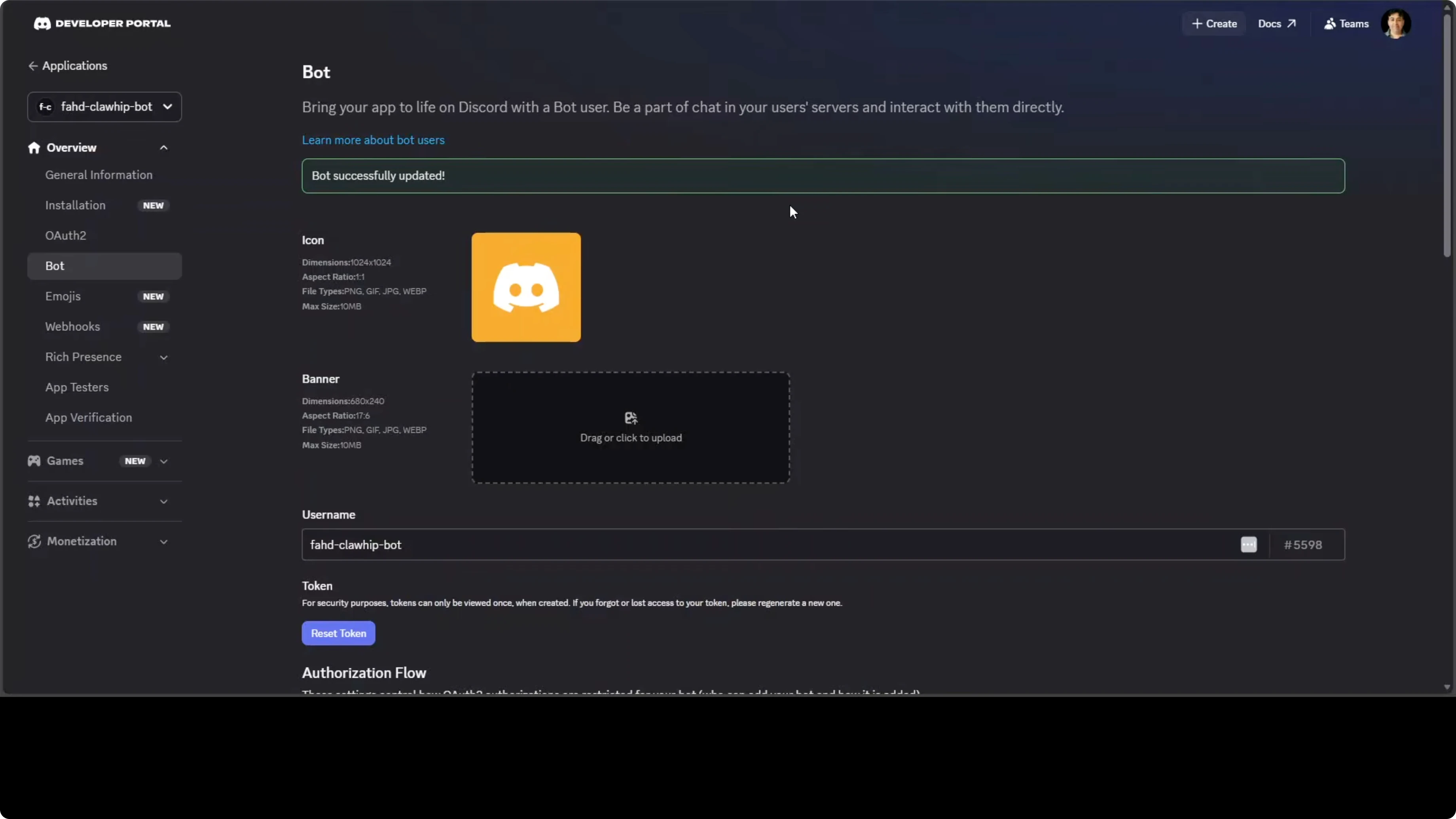
Task: Expand the Rich Presence submenu
Action: [x=164, y=357]
